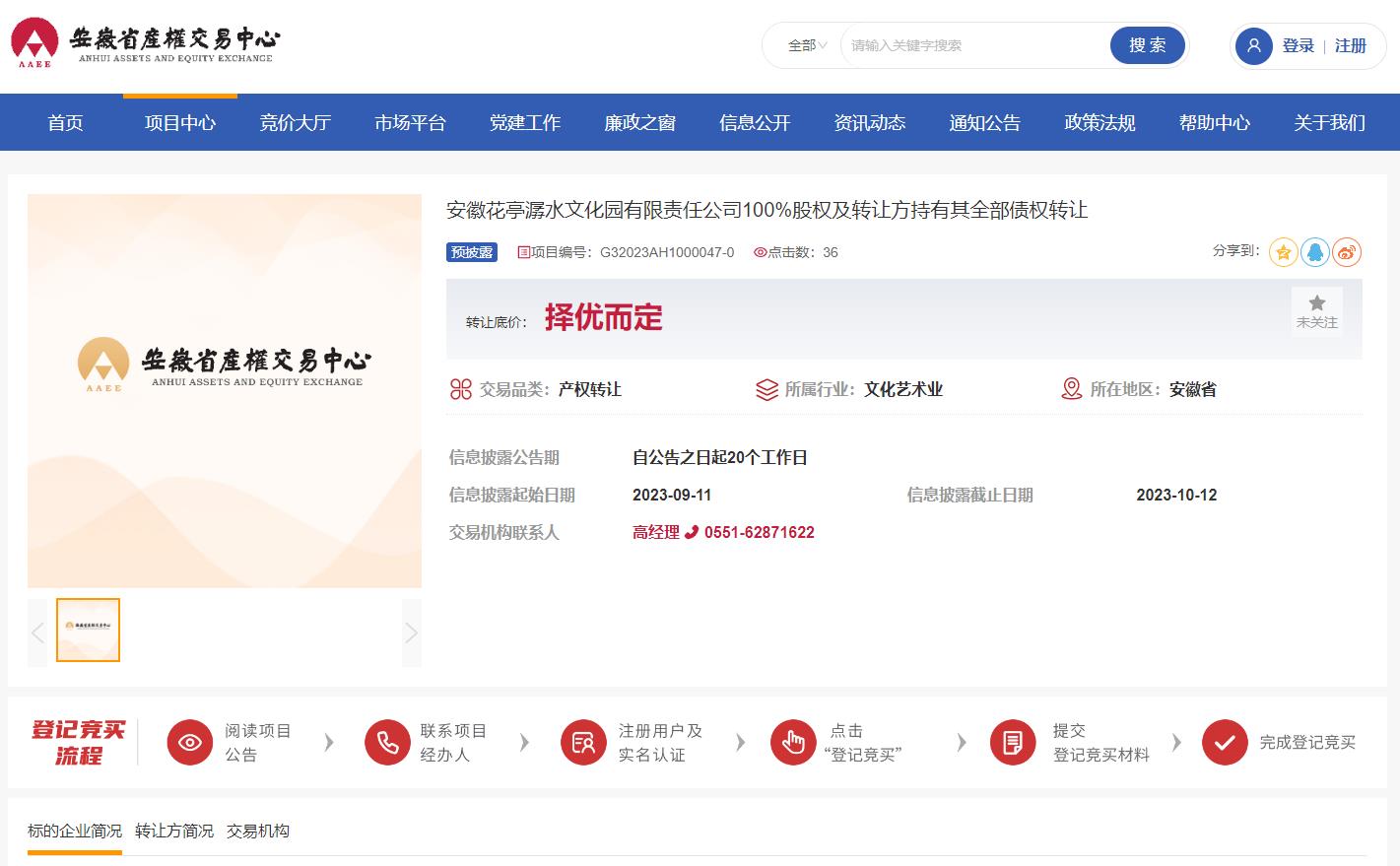Open the 资讯动态 navigation item
1400x866 pixels.
click(870, 123)
